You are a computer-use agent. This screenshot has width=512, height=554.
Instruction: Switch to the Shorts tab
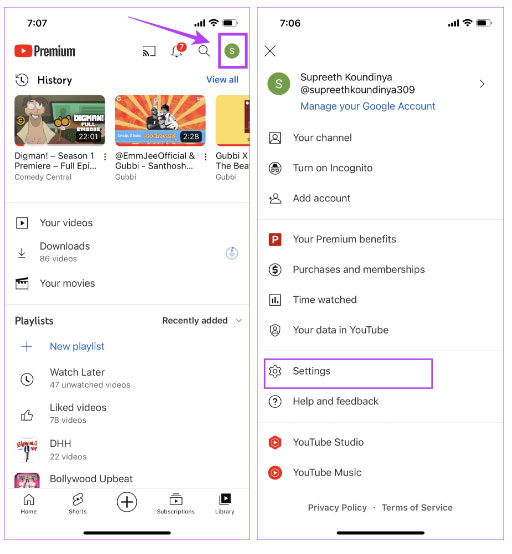point(77,503)
